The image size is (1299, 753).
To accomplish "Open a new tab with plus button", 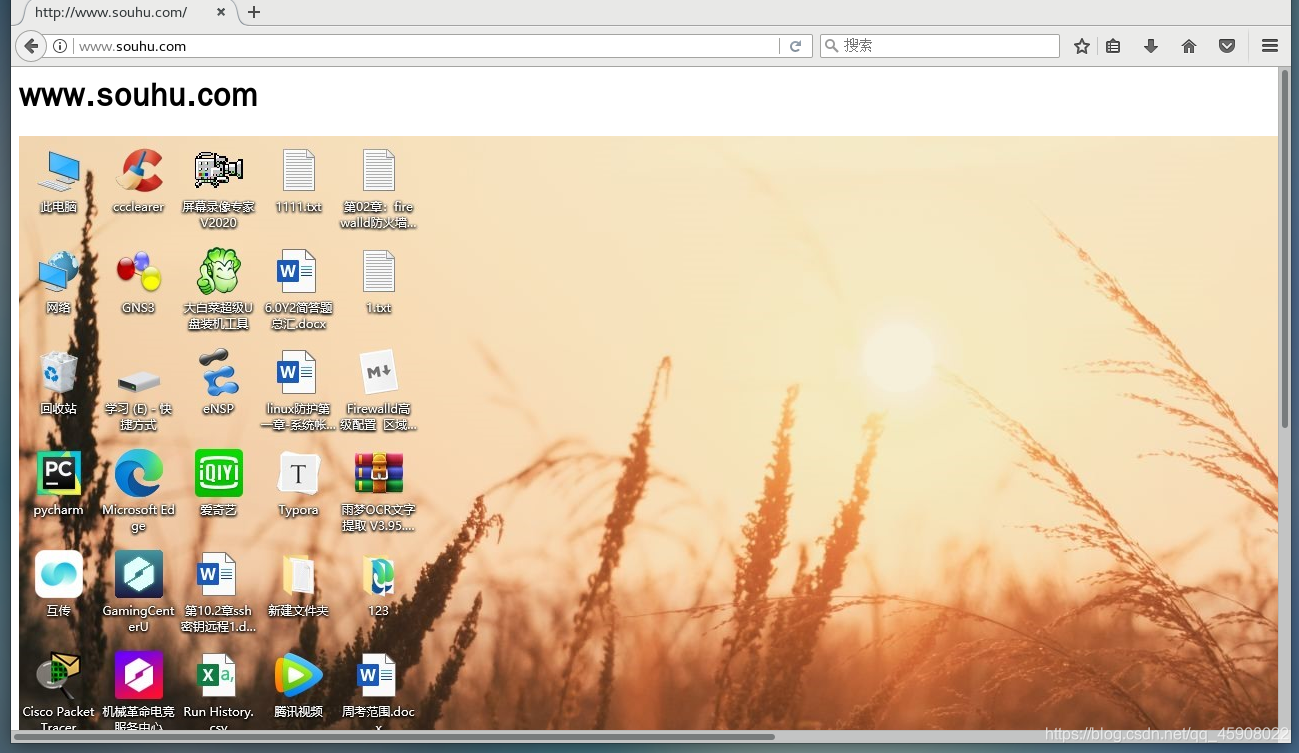I will (254, 12).
